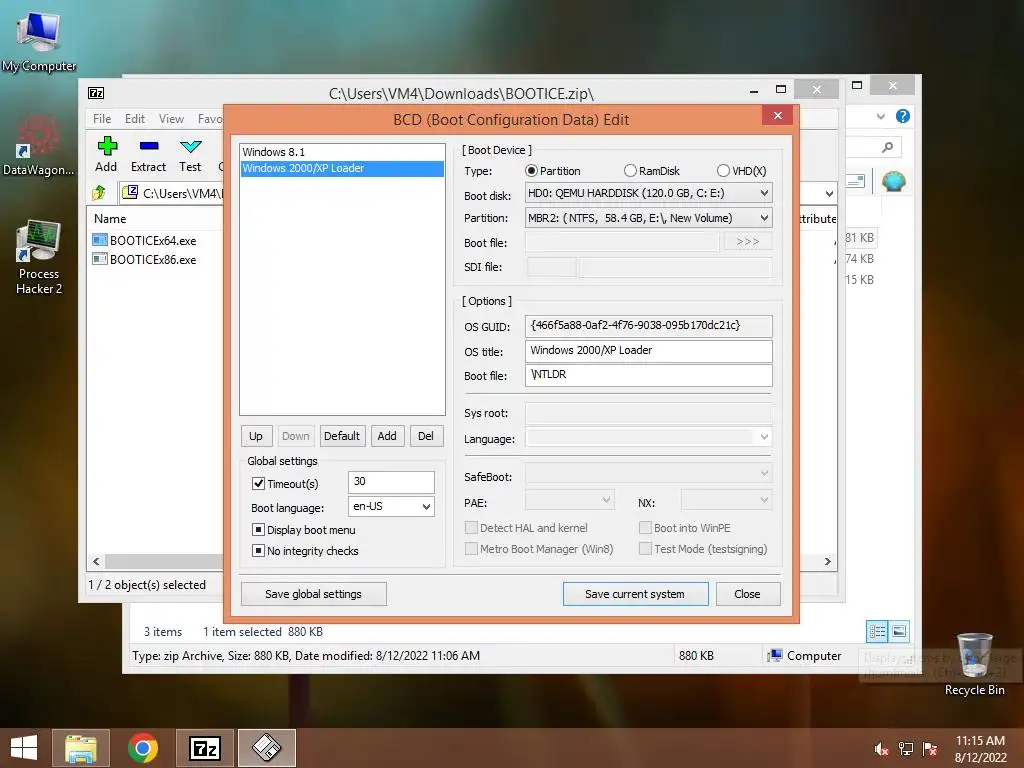The width and height of the screenshot is (1024, 768).
Task: Click the muted volume tray icon
Action: click(x=882, y=749)
